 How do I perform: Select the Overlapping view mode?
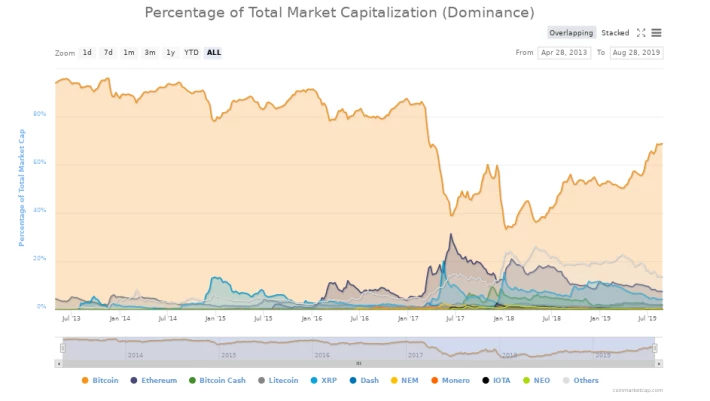[571, 33]
